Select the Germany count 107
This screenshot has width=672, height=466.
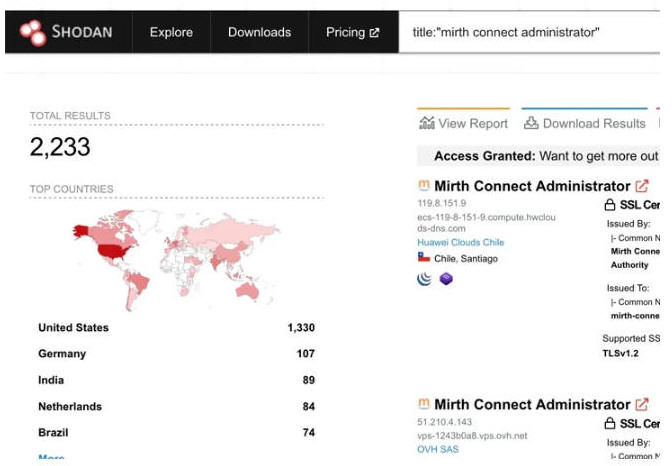point(306,354)
